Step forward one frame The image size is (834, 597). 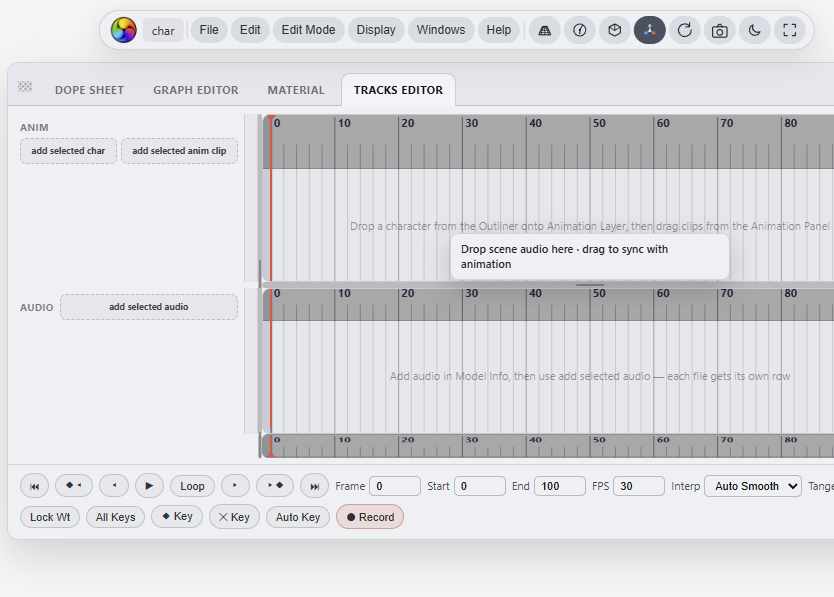(235, 485)
